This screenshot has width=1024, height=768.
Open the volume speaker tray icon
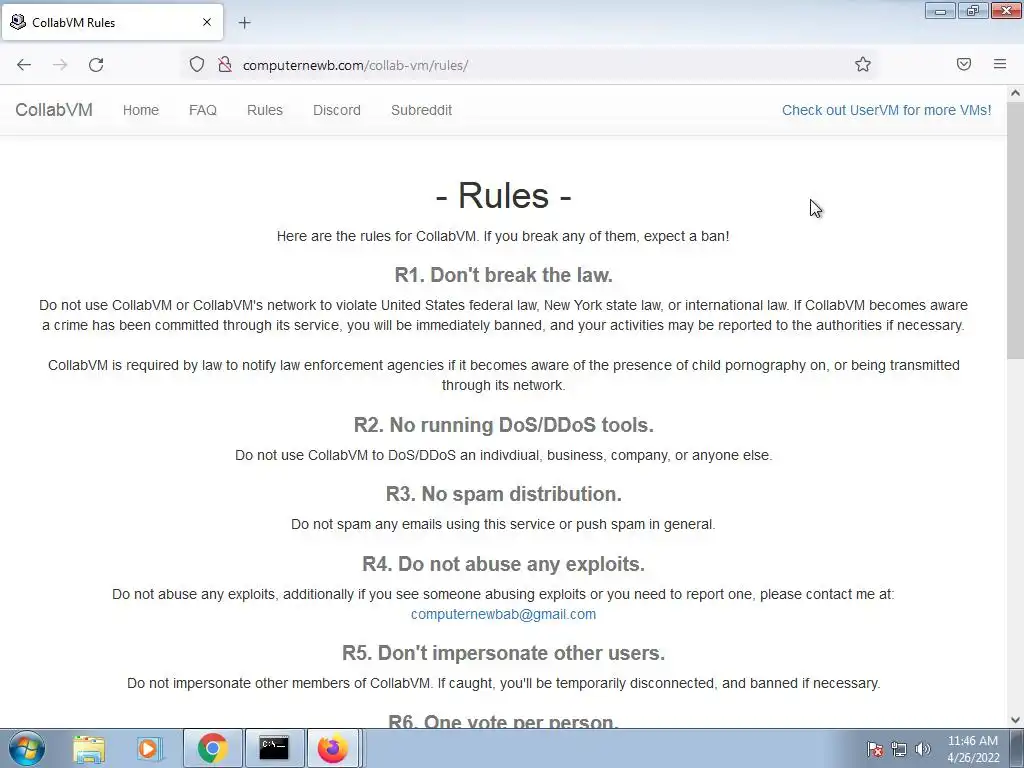tap(923, 749)
